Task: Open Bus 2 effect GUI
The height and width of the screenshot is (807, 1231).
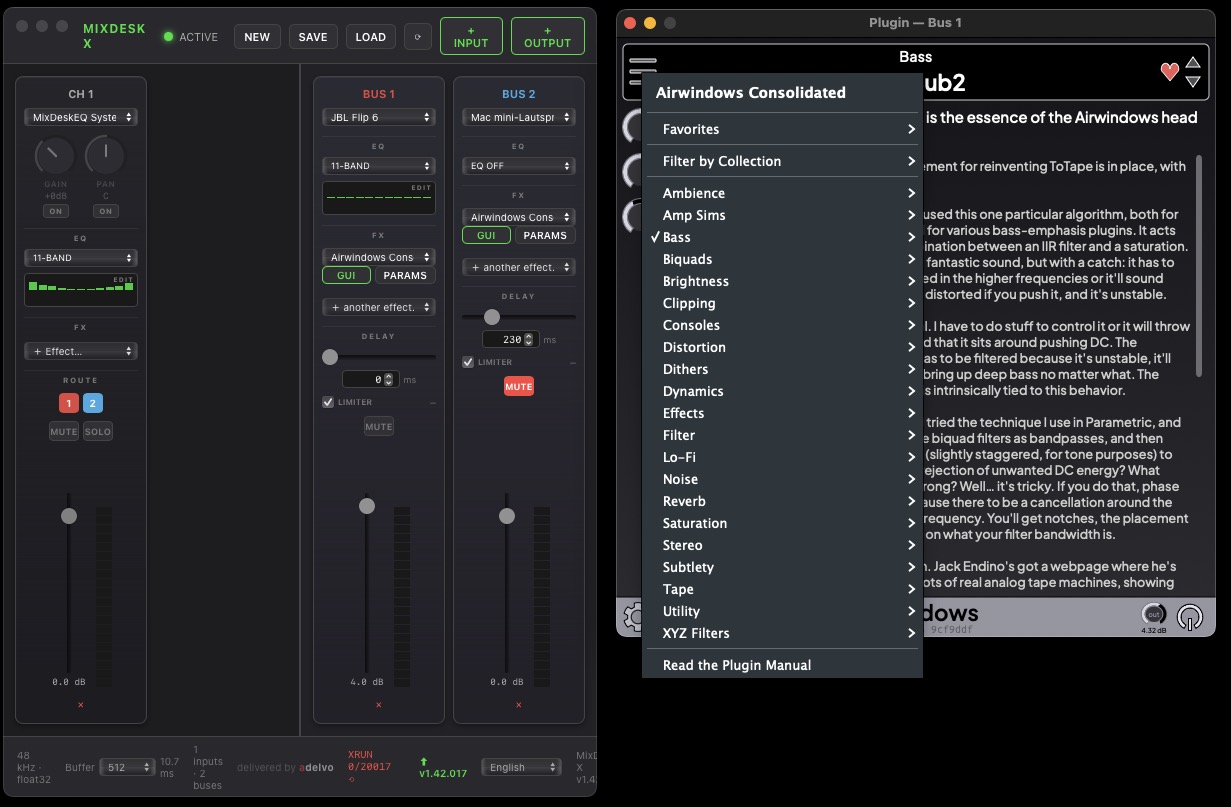Action: tap(486, 235)
